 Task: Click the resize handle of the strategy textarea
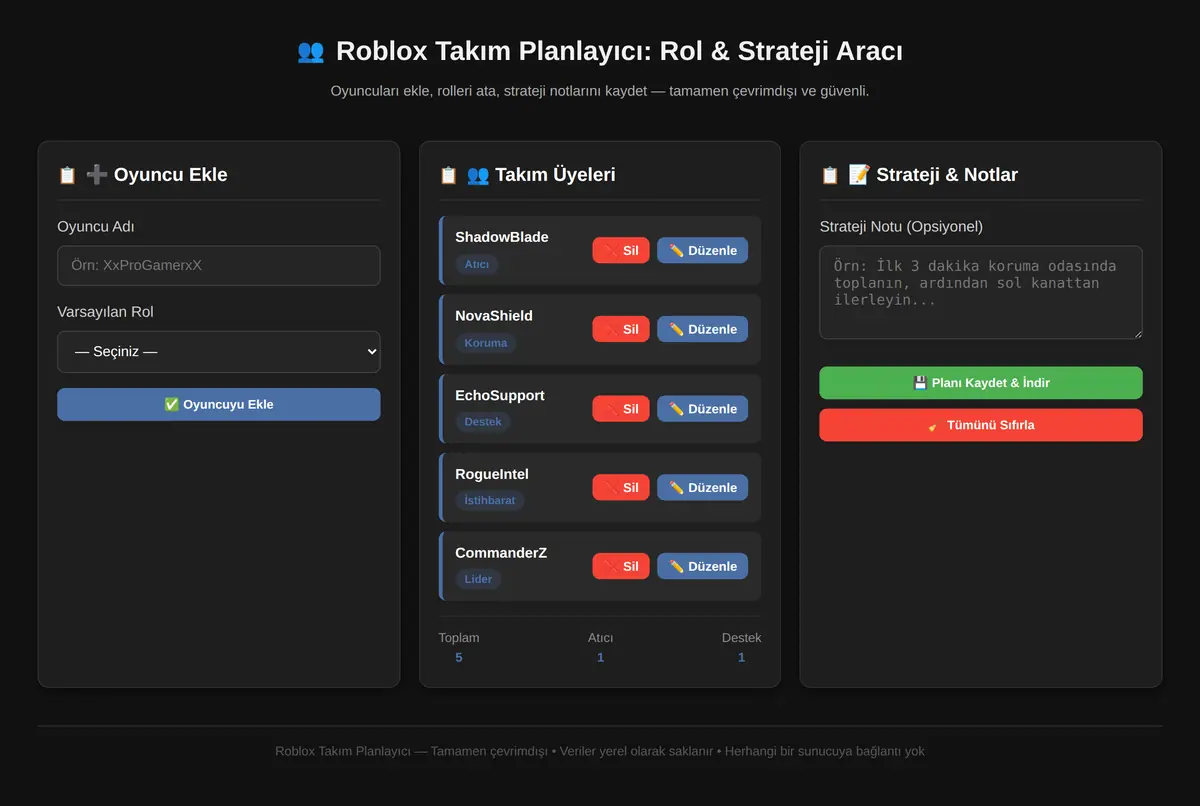(x=1136, y=333)
